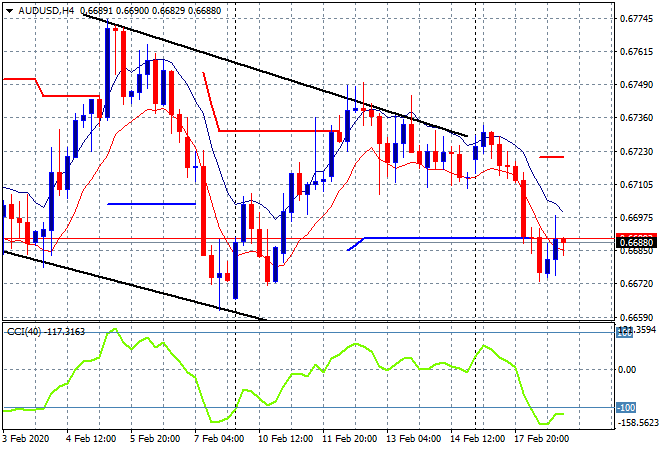Click the small triangle before AUDUSD,H4
The width and height of the screenshot is (660, 450).
click(9, 11)
